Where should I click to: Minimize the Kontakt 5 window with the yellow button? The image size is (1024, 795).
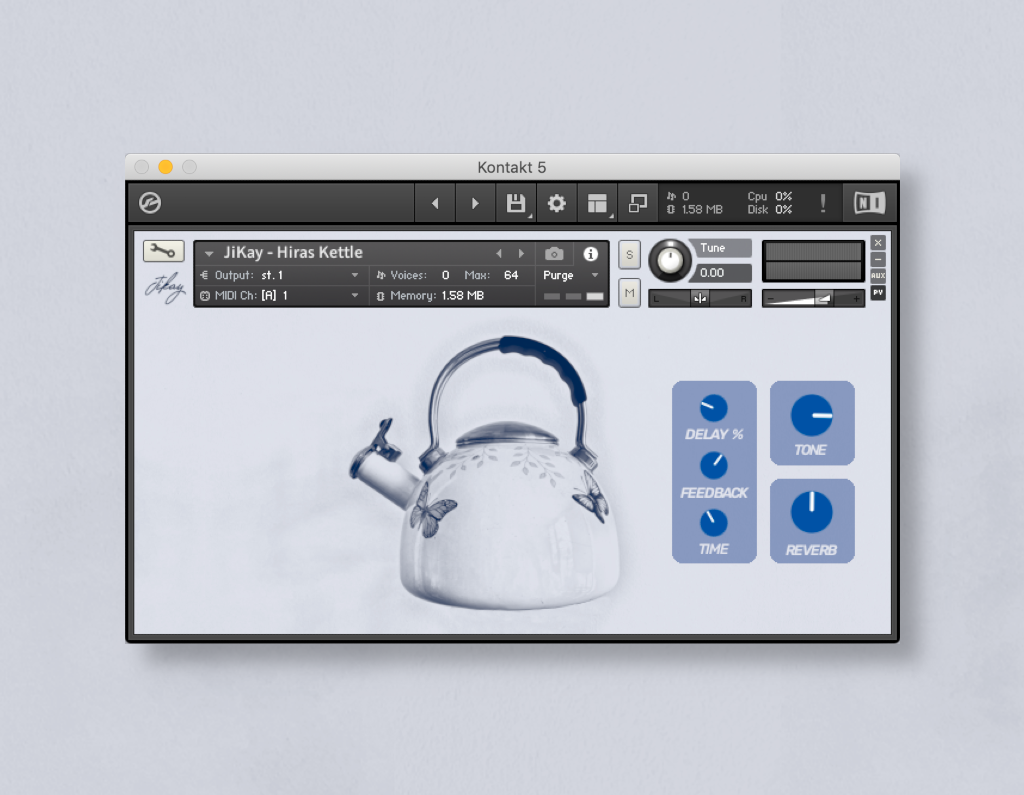click(x=165, y=167)
